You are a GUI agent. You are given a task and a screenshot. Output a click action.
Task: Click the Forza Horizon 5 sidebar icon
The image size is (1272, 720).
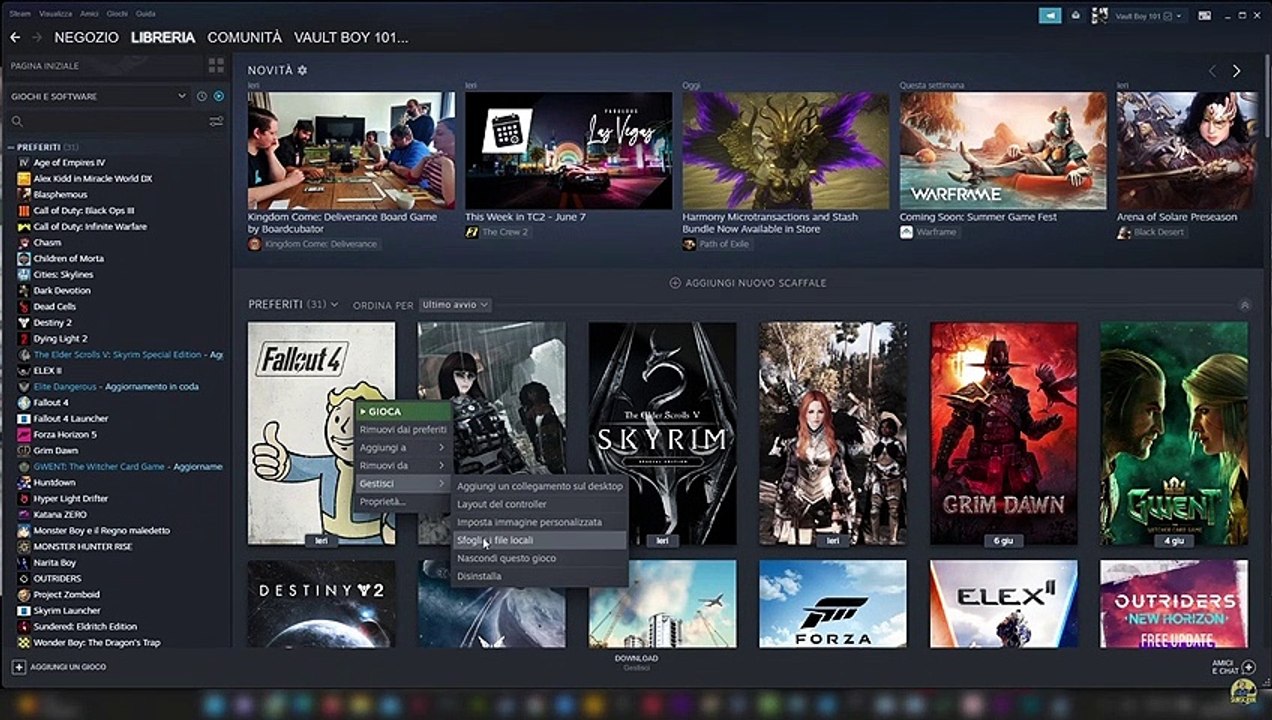click(x=24, y=434)
